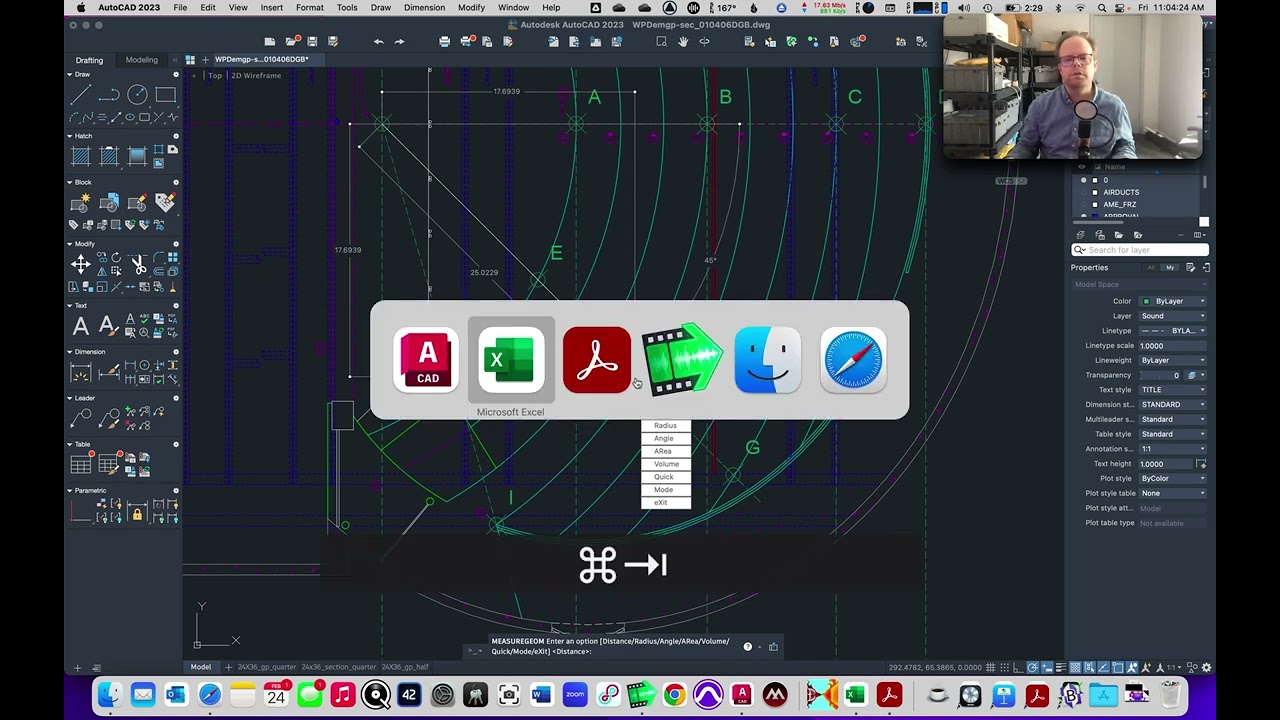The image size is (1280, 720).
Task: Collapse the Hatch panel section
Action: click(70, 136)
